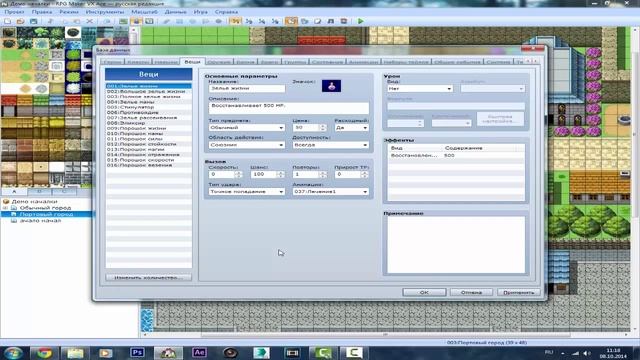Switch to the Наборы тайлов database tab
Screen dimensions: 640x360
click(x=406, y=62)
